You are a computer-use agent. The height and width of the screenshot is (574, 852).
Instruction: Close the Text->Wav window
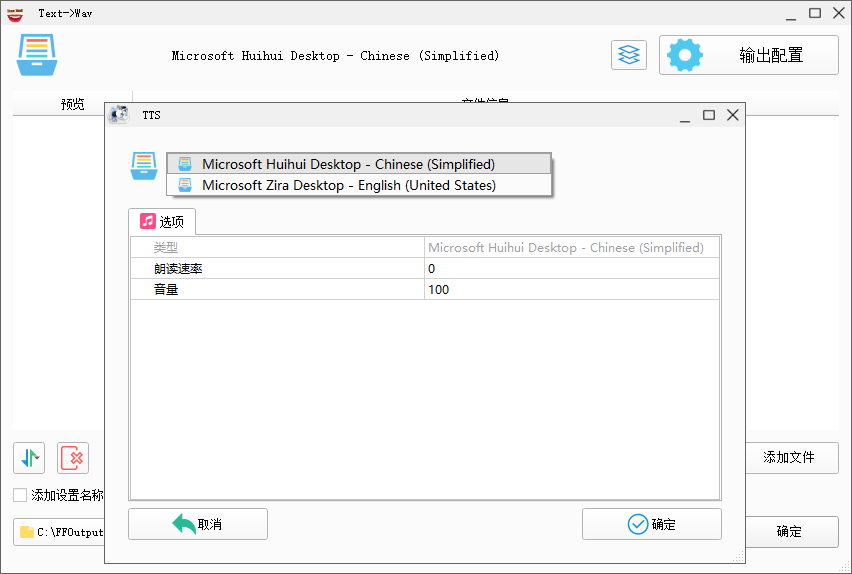(838, 13)
